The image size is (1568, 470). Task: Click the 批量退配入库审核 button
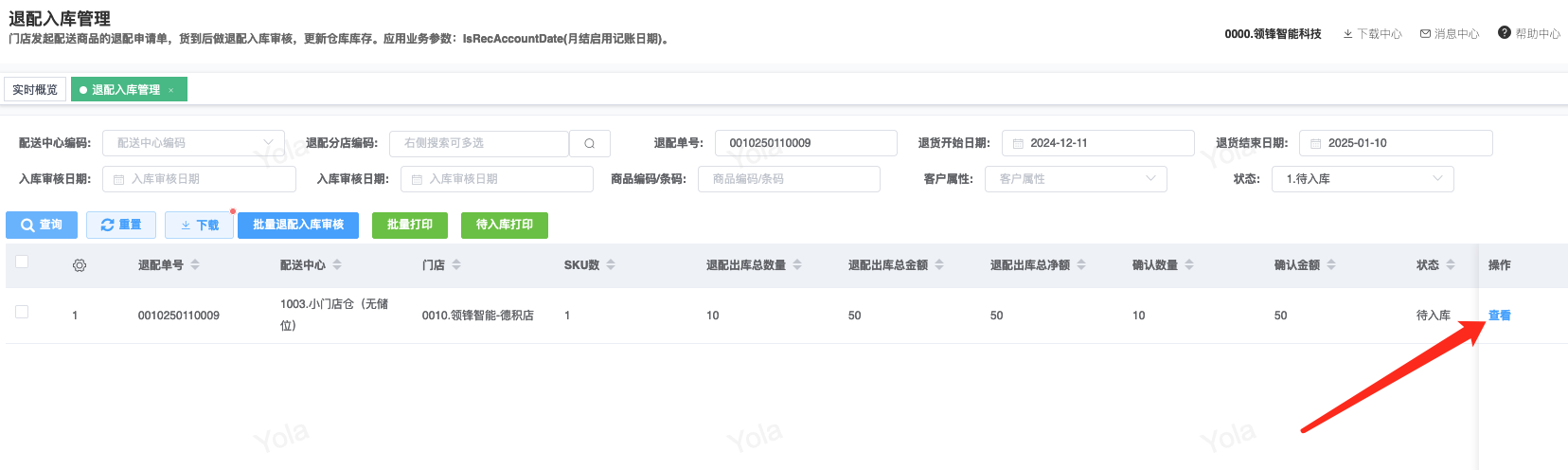click(298, 225)
